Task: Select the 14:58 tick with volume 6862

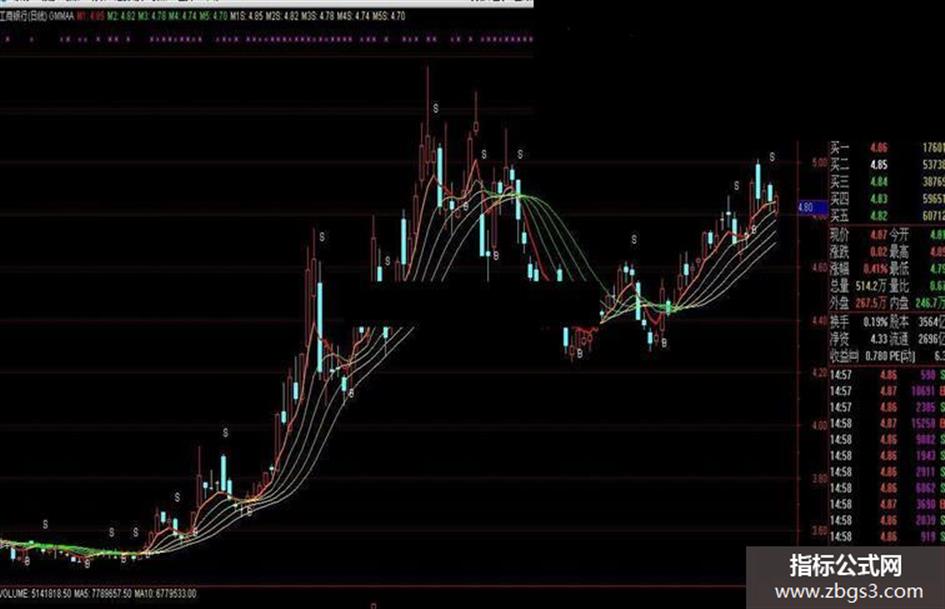Action: [x=887, y=488]
